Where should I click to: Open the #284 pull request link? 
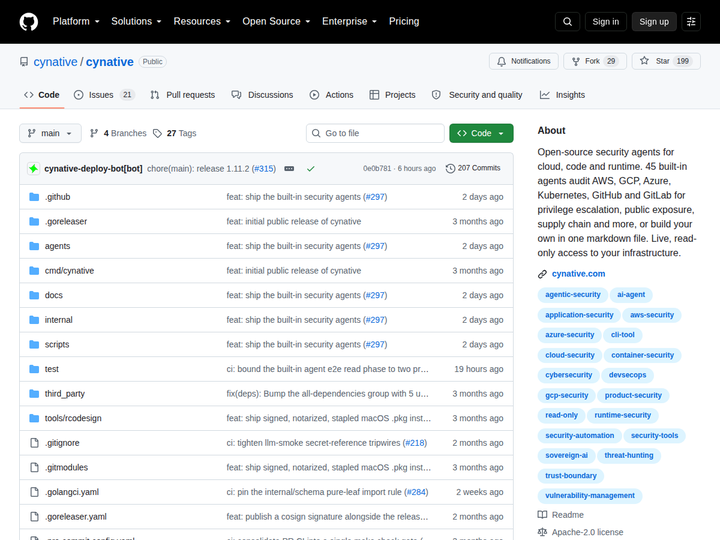(416, 492)
